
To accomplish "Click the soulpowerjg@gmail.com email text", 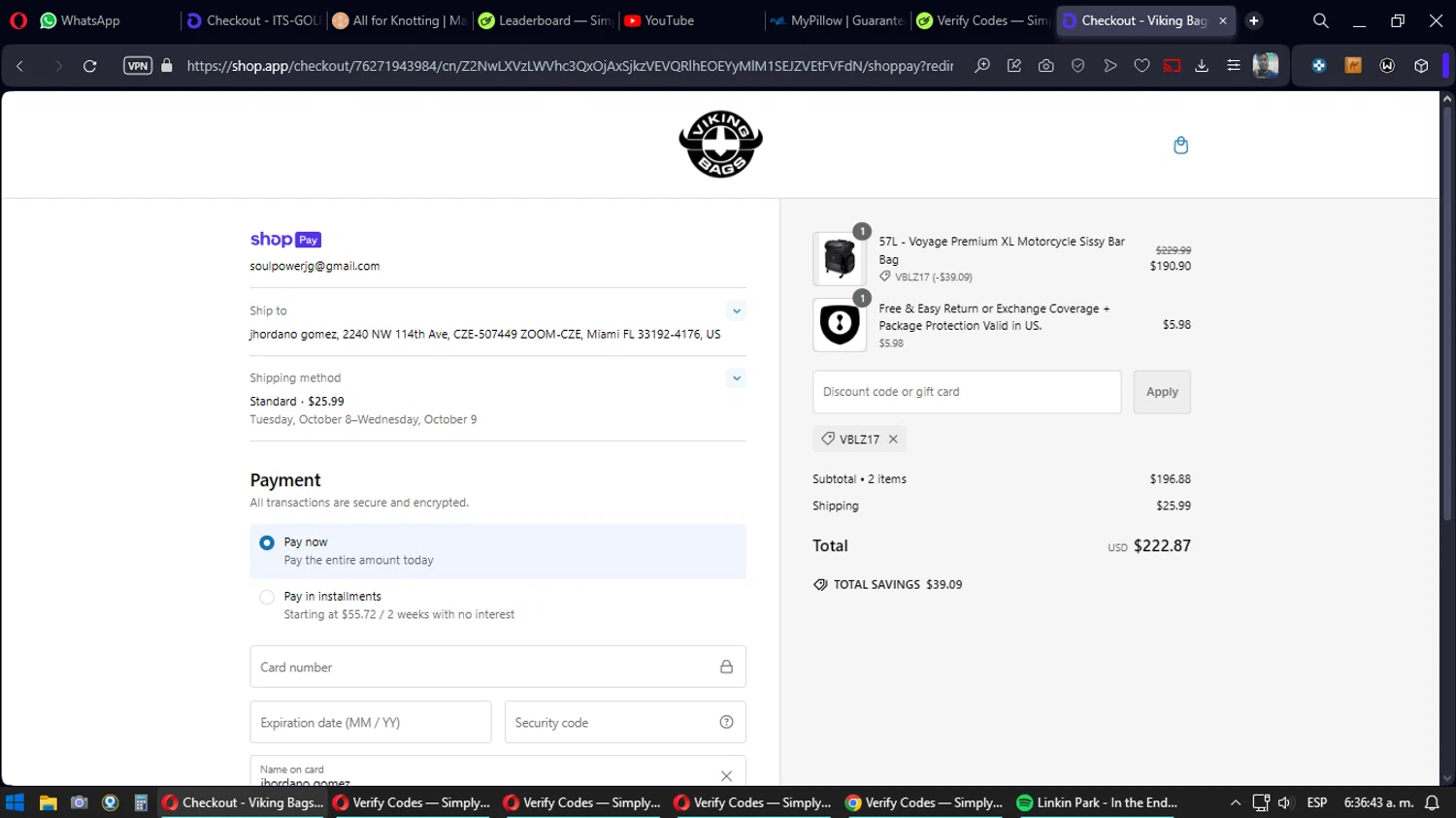I will click(x=314, y=266).
